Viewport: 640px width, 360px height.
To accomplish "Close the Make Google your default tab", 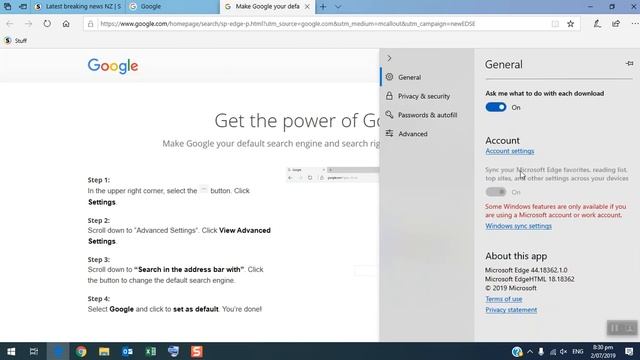I will click(307, 7).
